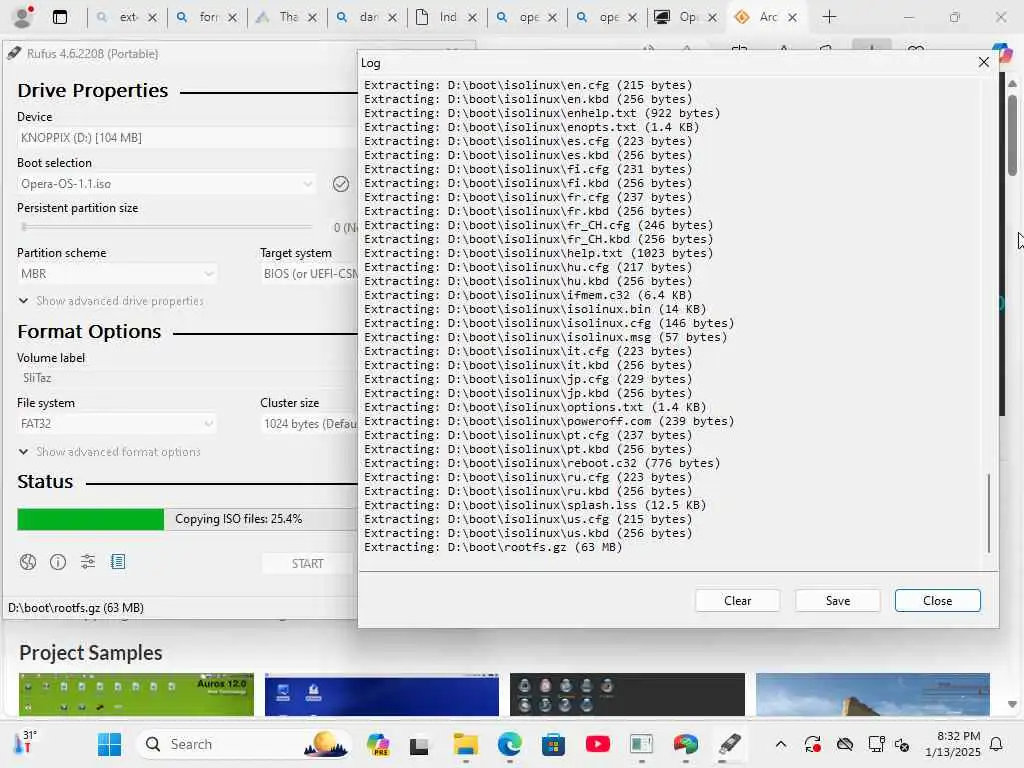The height and width of the screenshot is (768, 1024).
Task: Open the browser tab actions menu icon
Action: coord(60,17)
